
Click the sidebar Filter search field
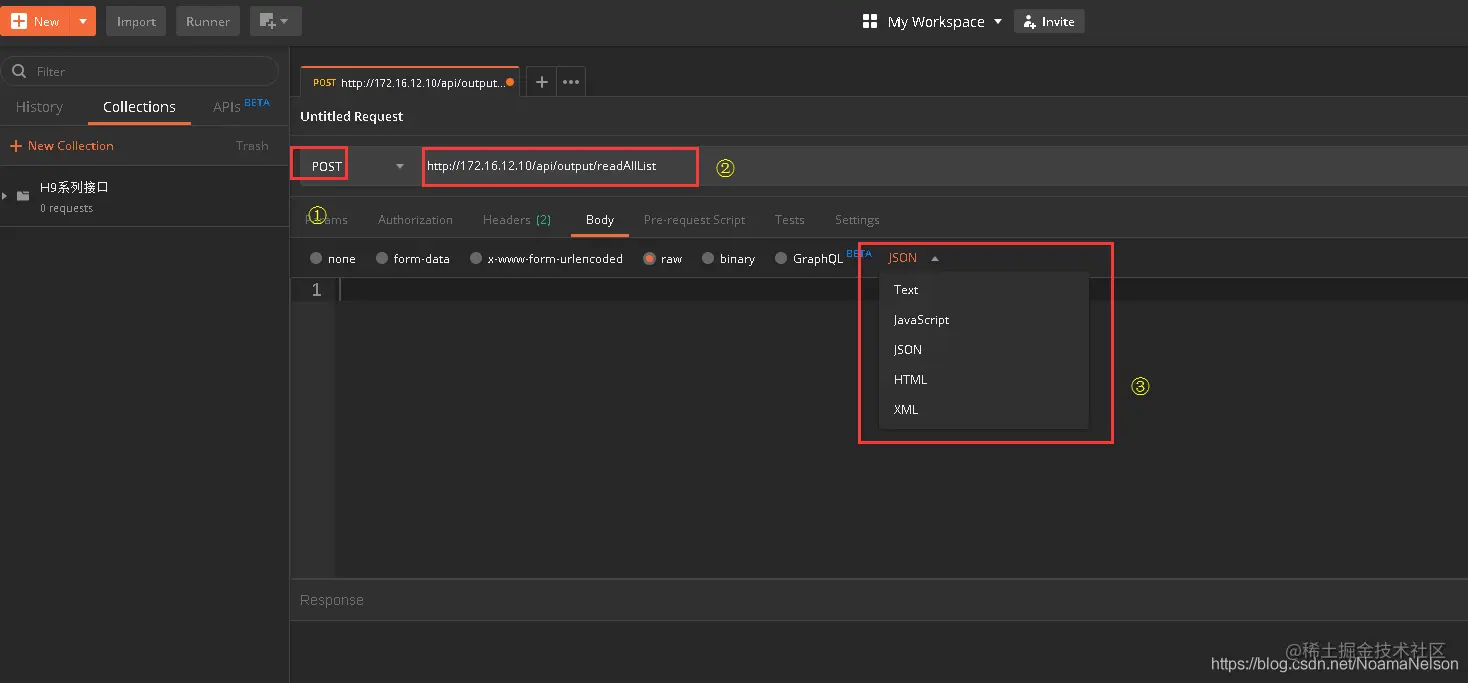[140, 71]
